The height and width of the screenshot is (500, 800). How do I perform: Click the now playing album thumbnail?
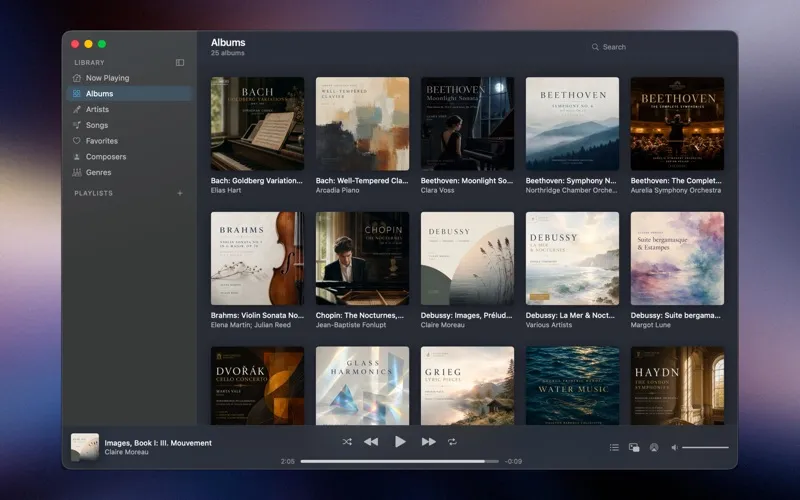(x=85, y=447)
